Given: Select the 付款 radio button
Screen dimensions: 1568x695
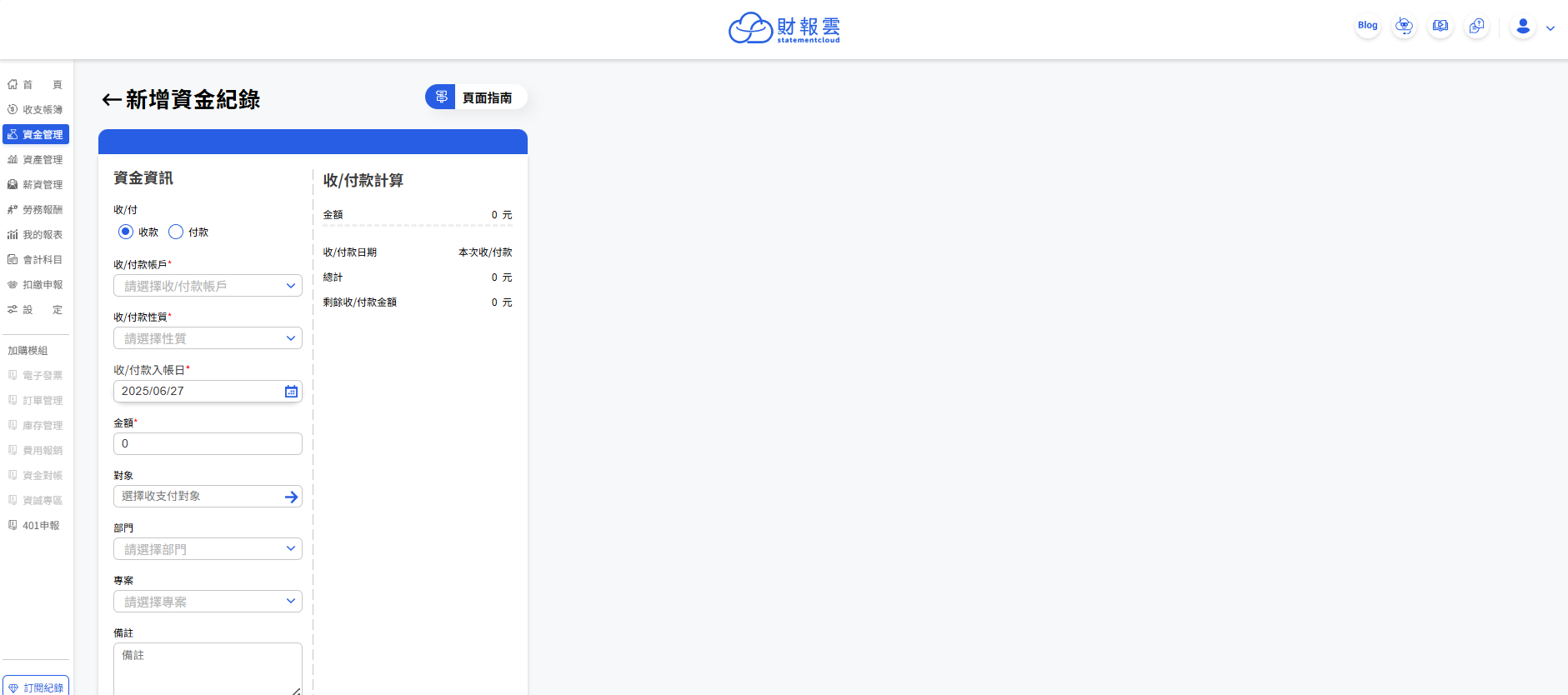Looking at the screenshot, I should [176, 232].
